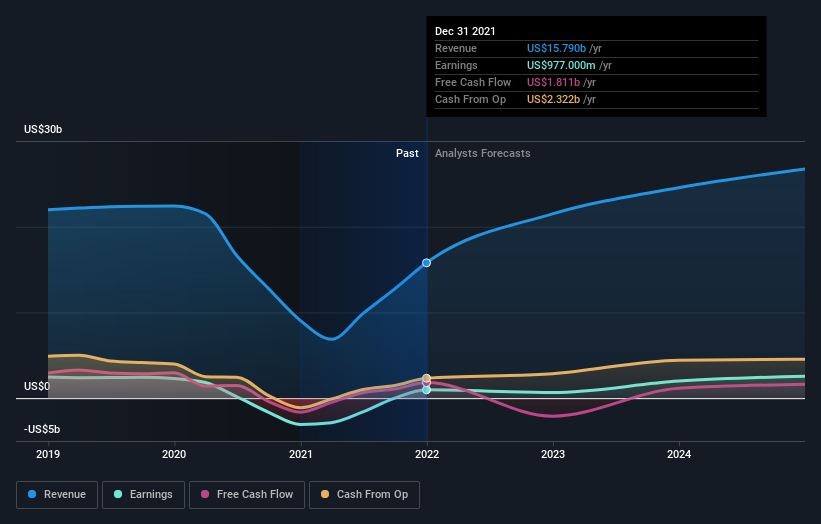This screenshot has width=821, height=524.
Task: Click the Revenue row label in tooltip
Action: (x=456, y=48)
